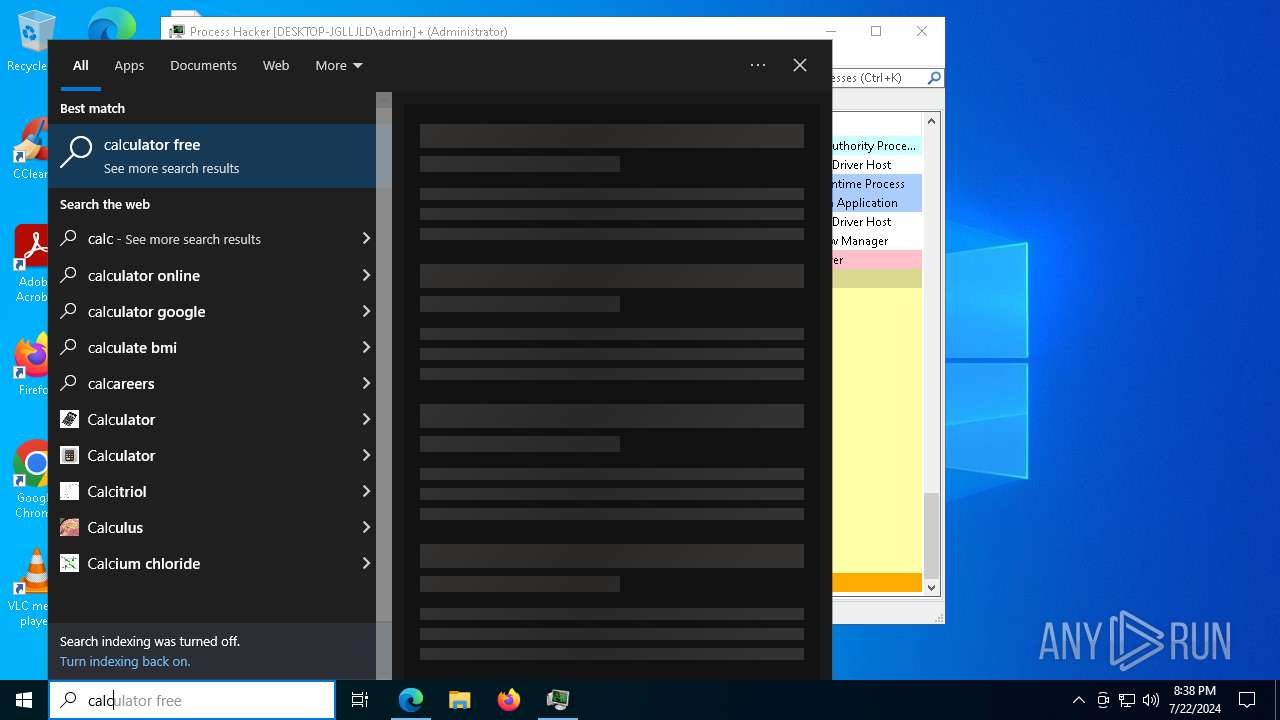Click the search icon next to 'calc'
1280x720 pixels.
pos(69,239)
